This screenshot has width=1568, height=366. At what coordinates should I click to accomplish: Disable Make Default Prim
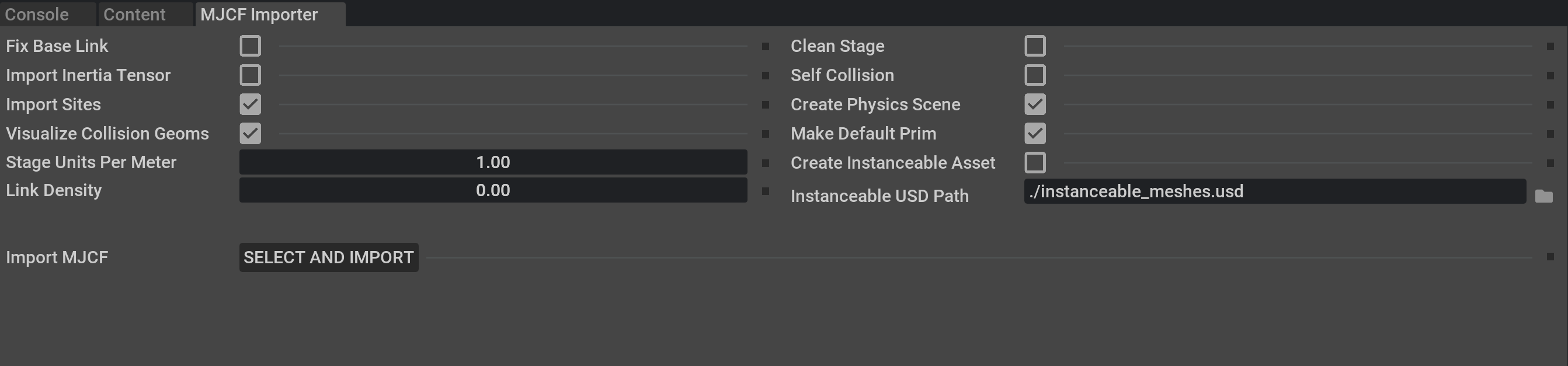pyautogui.click(x=1035, y=133)
